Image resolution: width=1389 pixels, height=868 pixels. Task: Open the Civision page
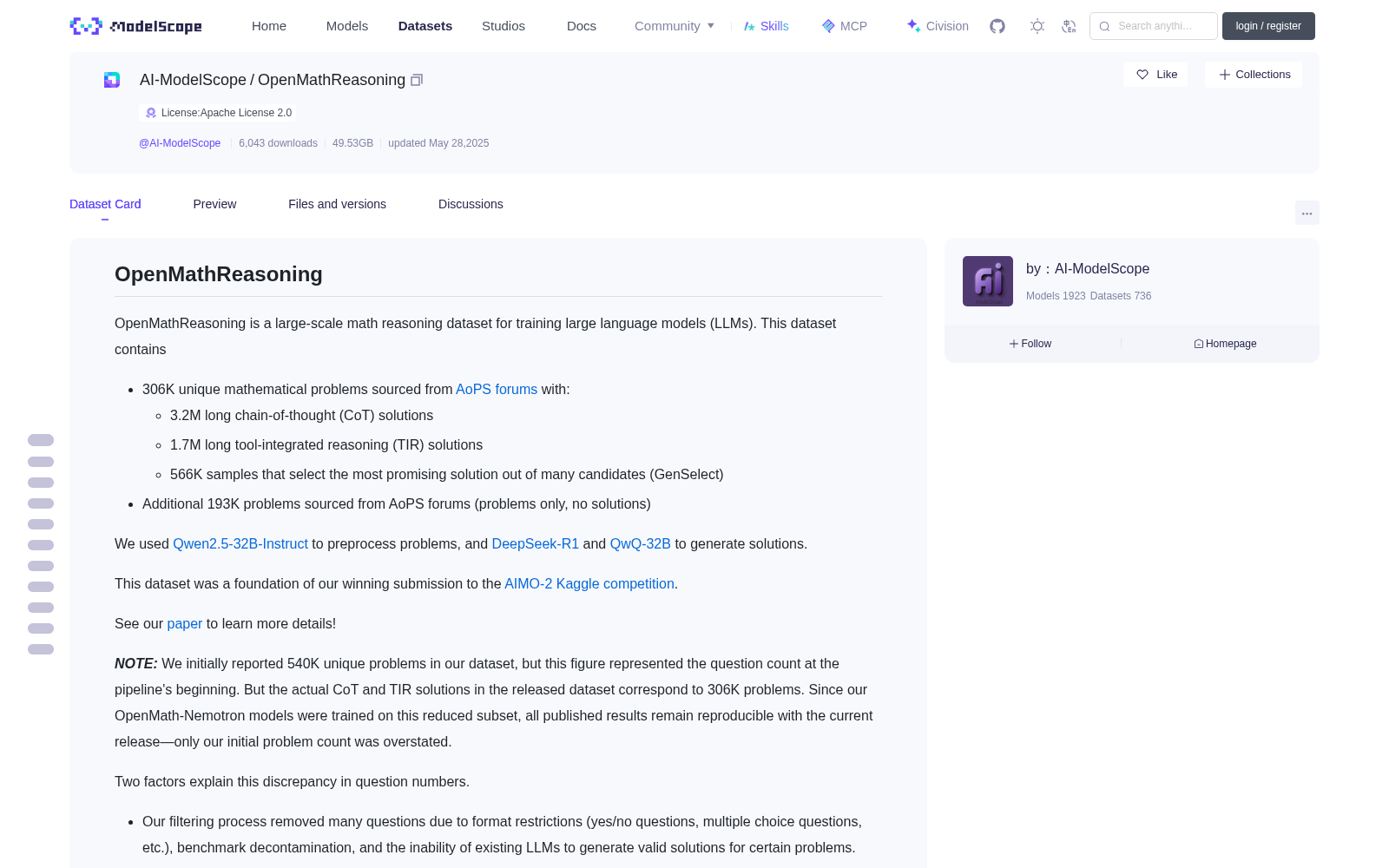click(938, 26)
